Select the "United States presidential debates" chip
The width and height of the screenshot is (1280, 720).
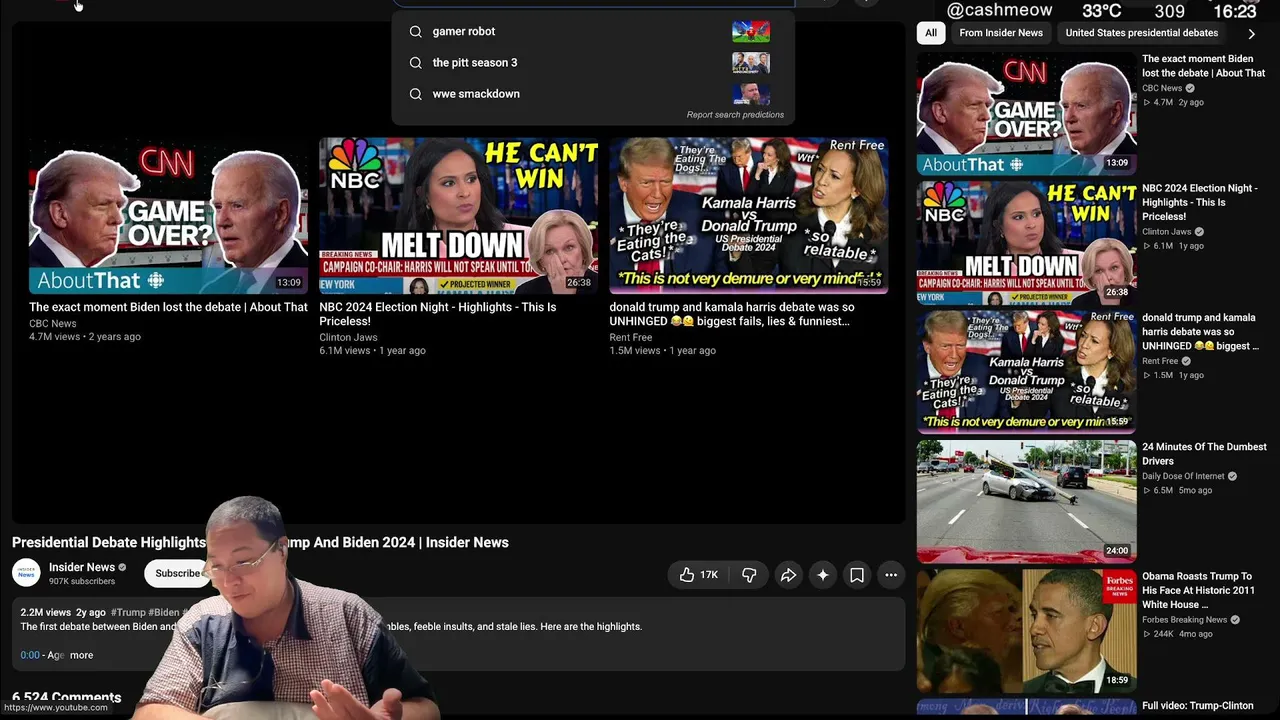click(1142, 33)
